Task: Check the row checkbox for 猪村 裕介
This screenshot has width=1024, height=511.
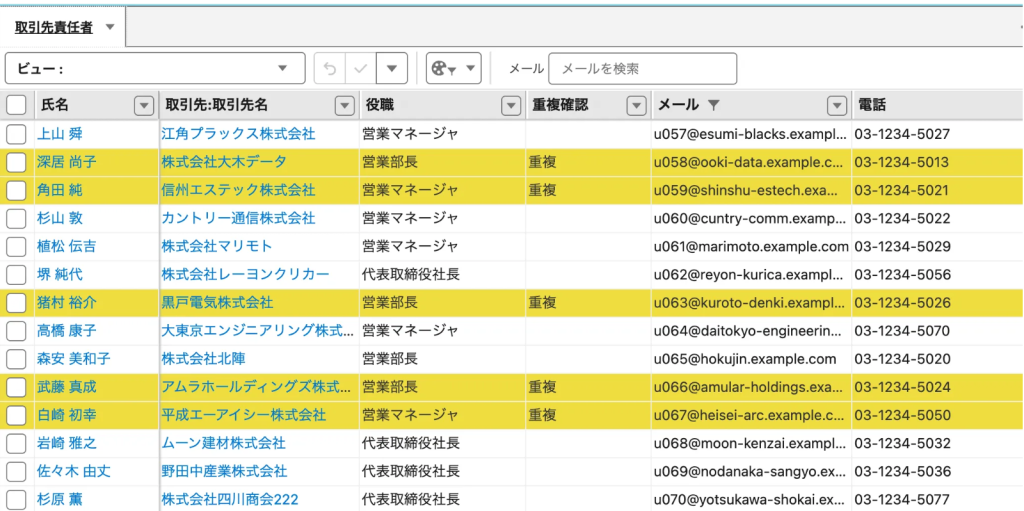Action: tap(16, 303)
